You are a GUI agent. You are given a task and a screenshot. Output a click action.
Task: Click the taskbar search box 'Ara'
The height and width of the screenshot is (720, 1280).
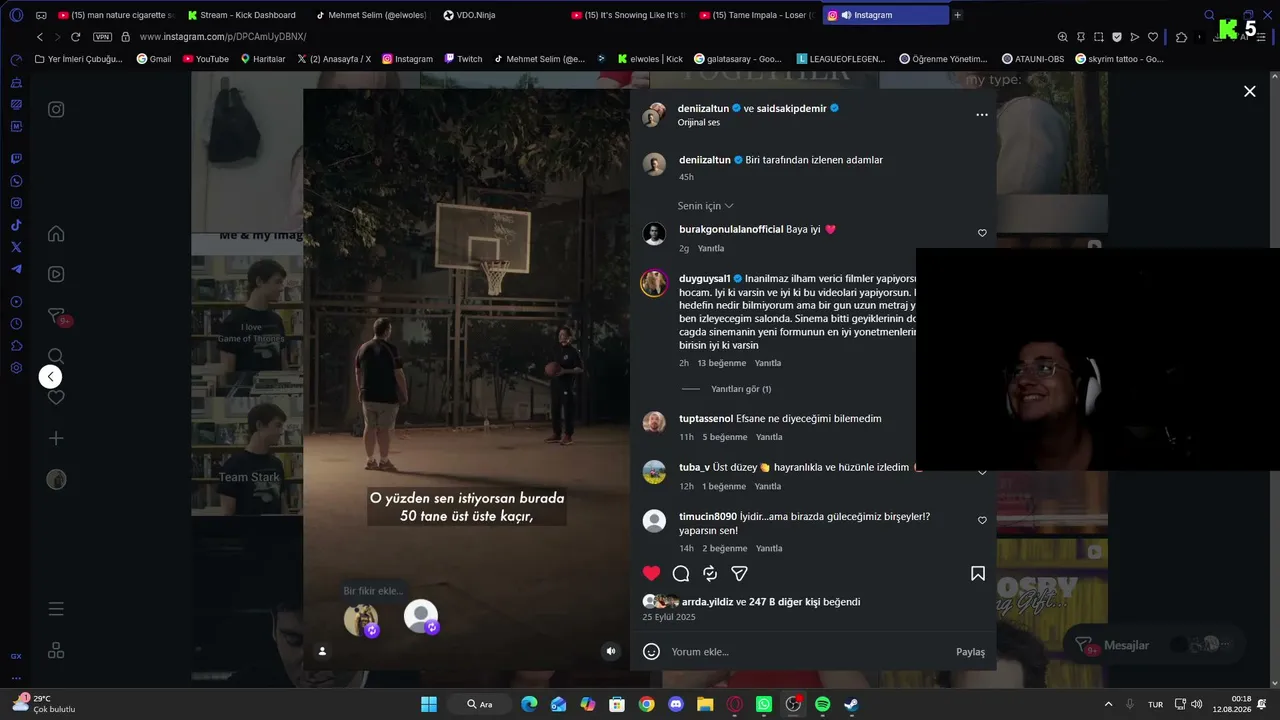[x=482, y=704]
